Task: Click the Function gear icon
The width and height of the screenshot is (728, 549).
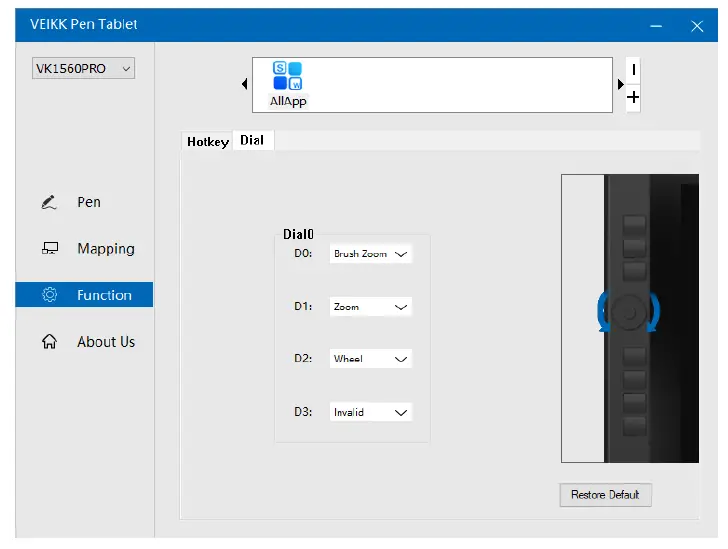Action: click(x=50, y=295)
